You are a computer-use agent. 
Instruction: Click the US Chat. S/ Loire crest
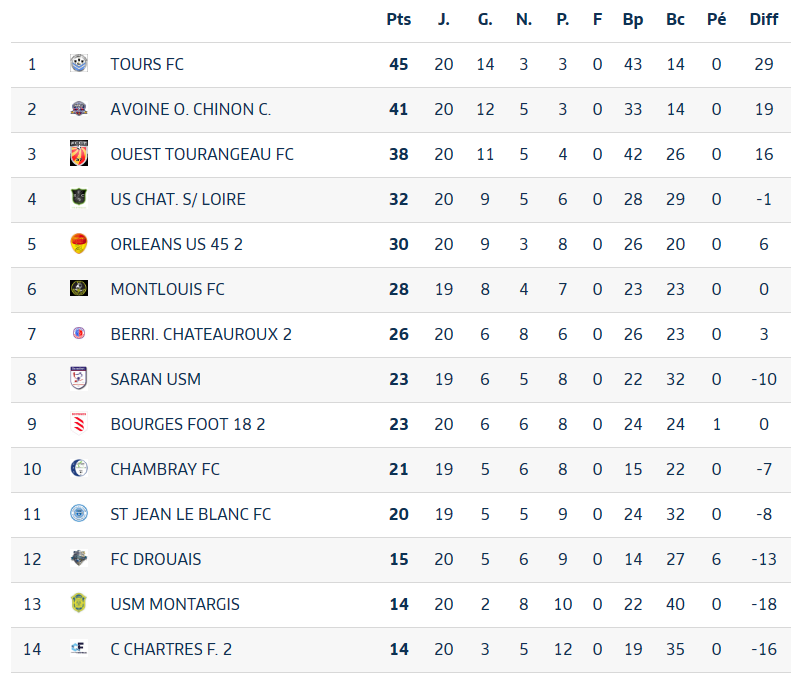79,198
